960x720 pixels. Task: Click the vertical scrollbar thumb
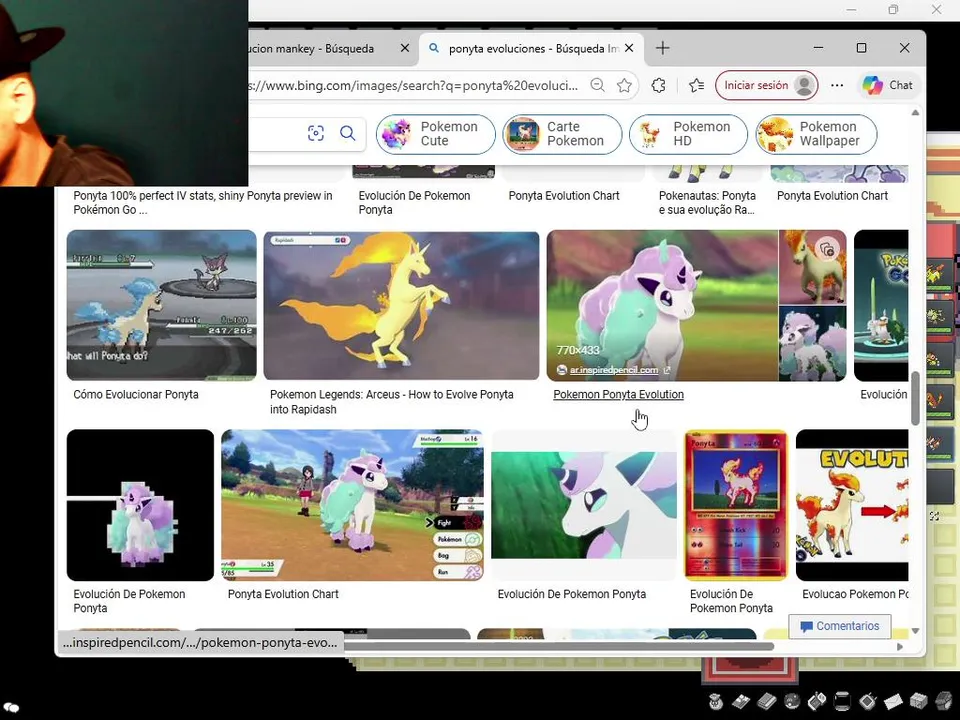click(915, 398)
